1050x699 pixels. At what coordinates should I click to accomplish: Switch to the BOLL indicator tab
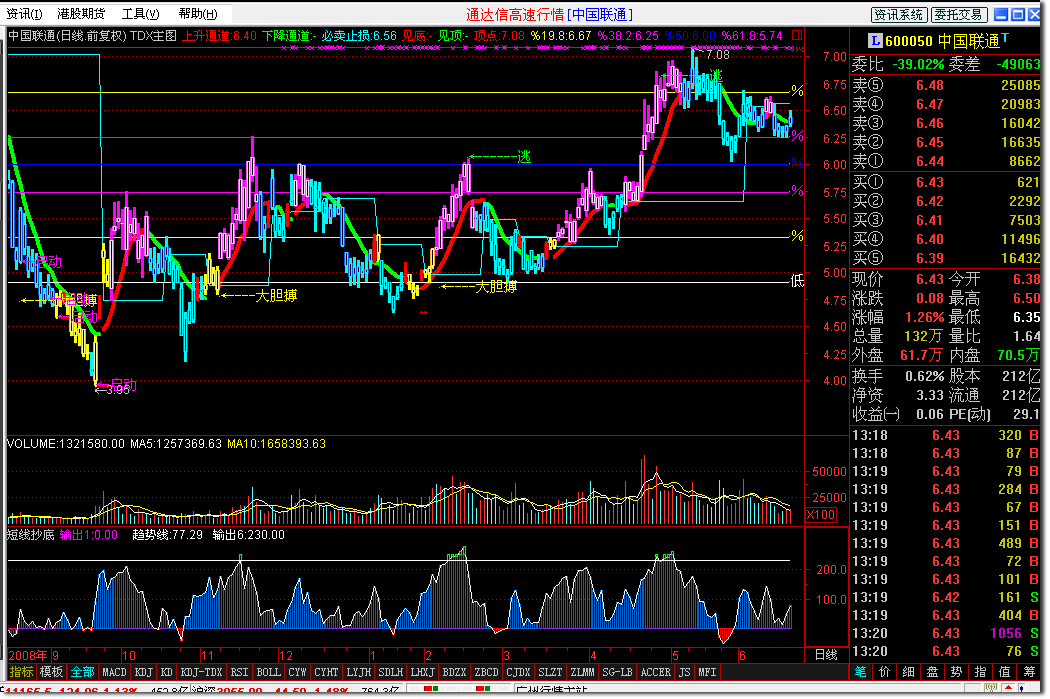(269, 672)
